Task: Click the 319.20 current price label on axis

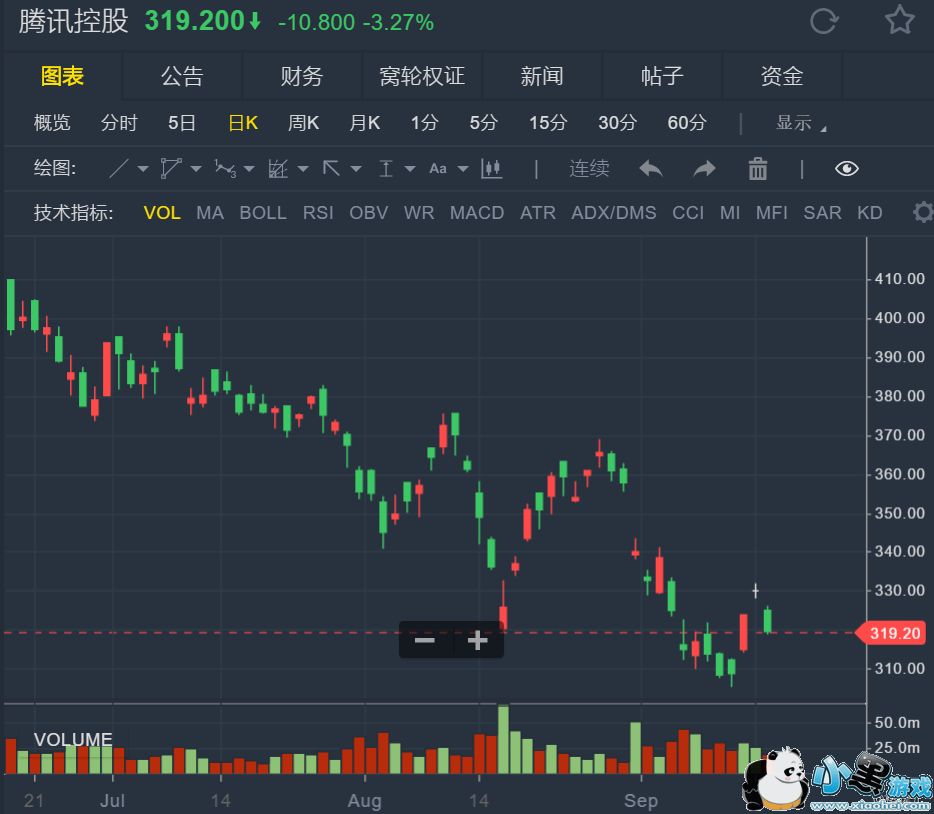Action: [x=895, y=632]
